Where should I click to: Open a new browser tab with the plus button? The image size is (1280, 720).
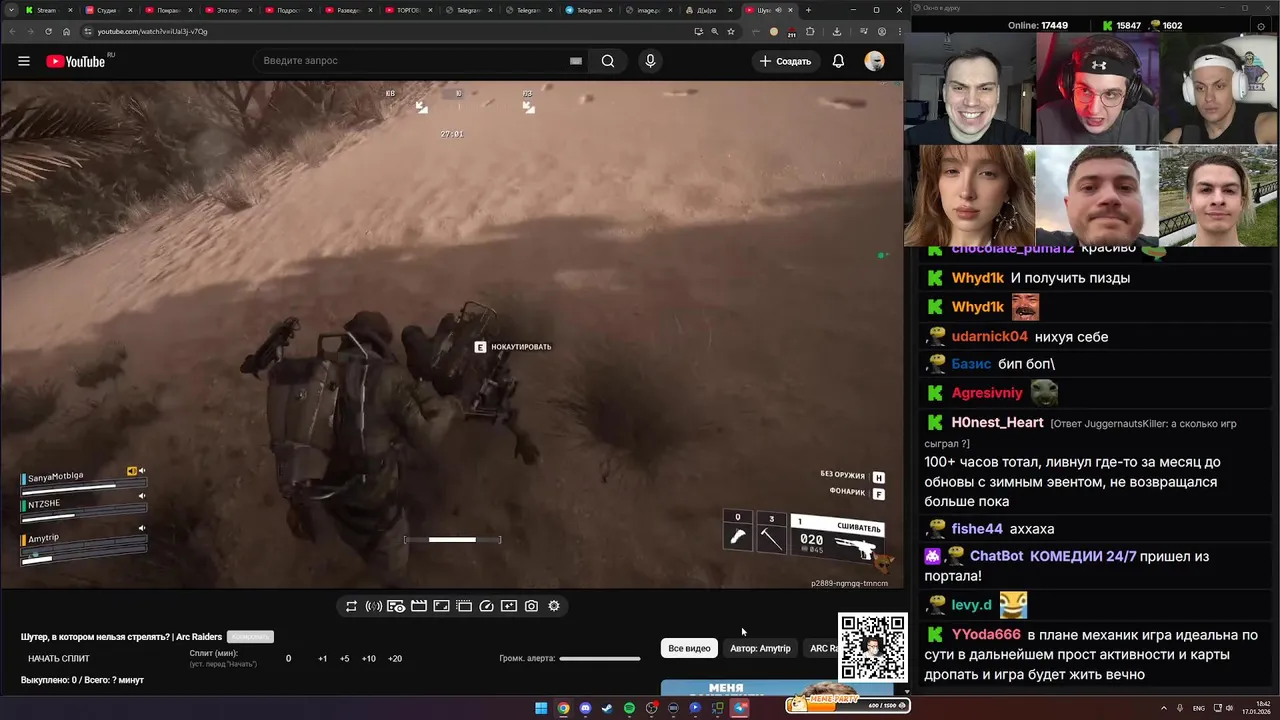pos(809,10)
